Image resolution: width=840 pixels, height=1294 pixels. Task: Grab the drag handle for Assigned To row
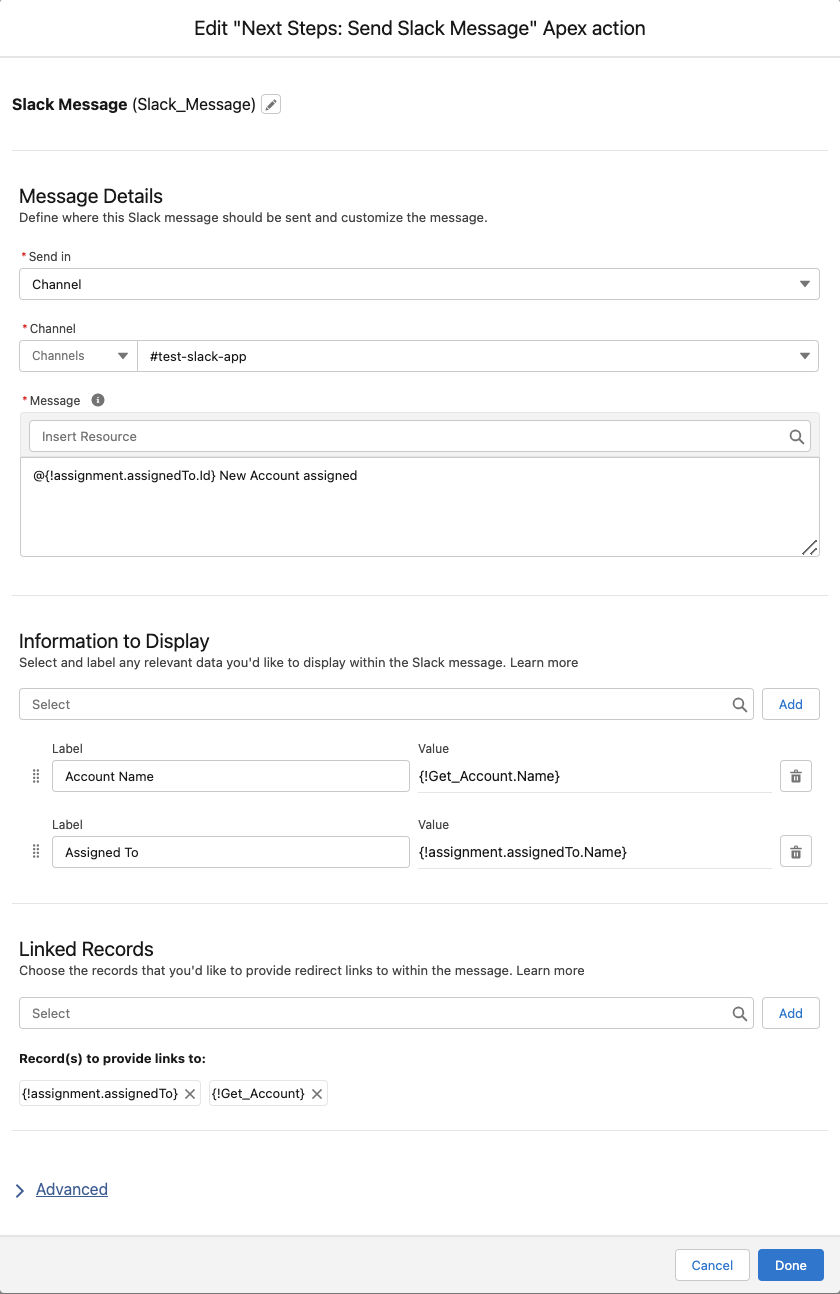point(36,852)
